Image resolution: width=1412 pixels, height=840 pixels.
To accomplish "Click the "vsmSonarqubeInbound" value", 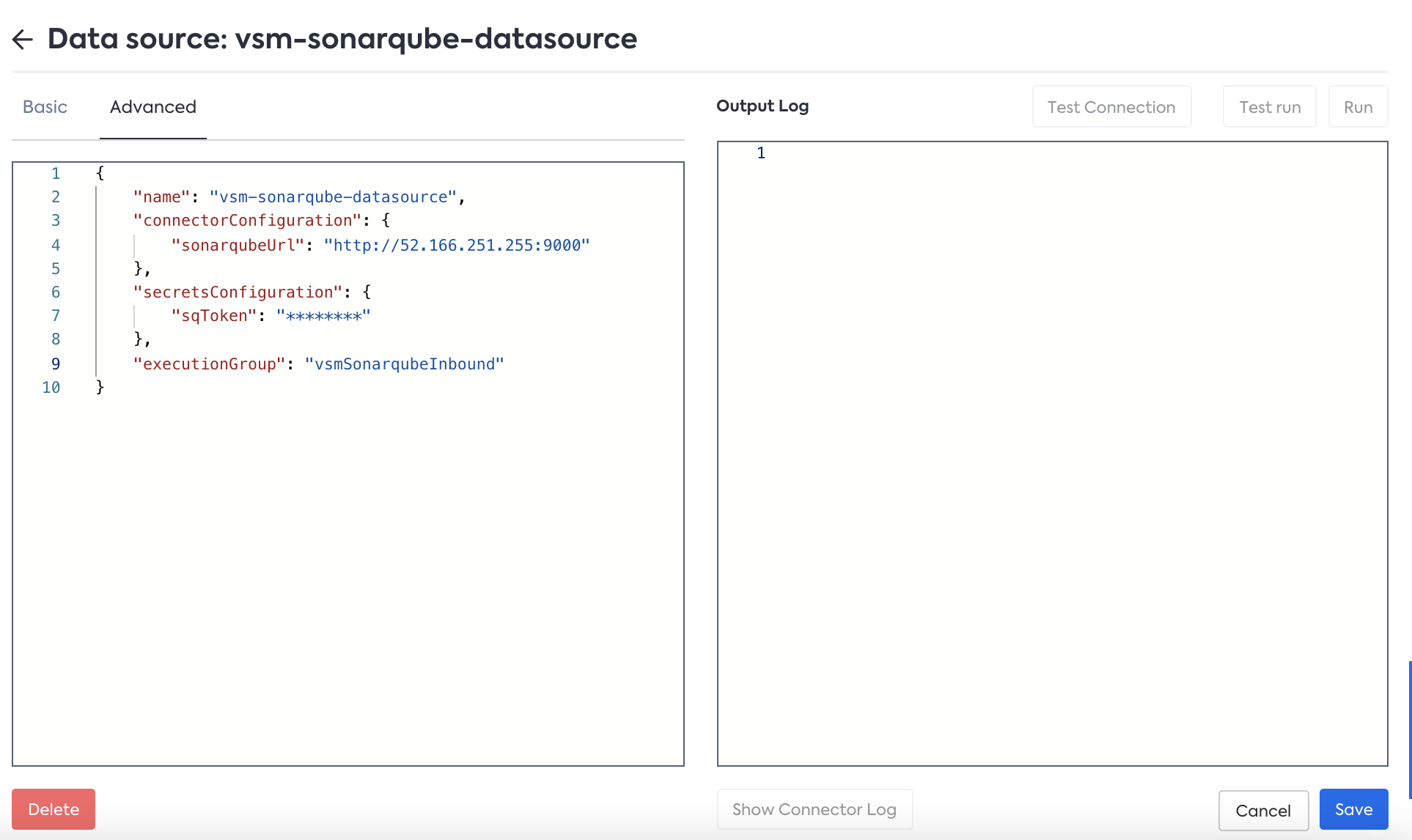I will 405,364.
